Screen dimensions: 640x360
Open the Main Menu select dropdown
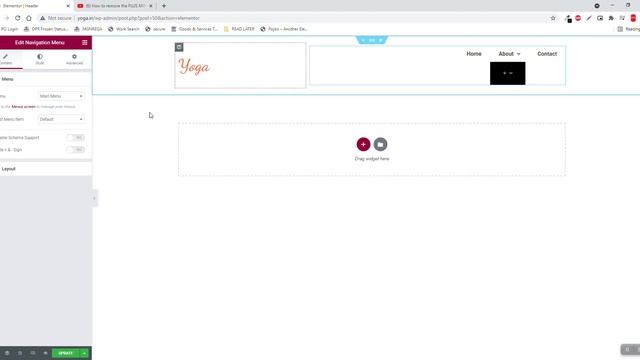point(61,96)
